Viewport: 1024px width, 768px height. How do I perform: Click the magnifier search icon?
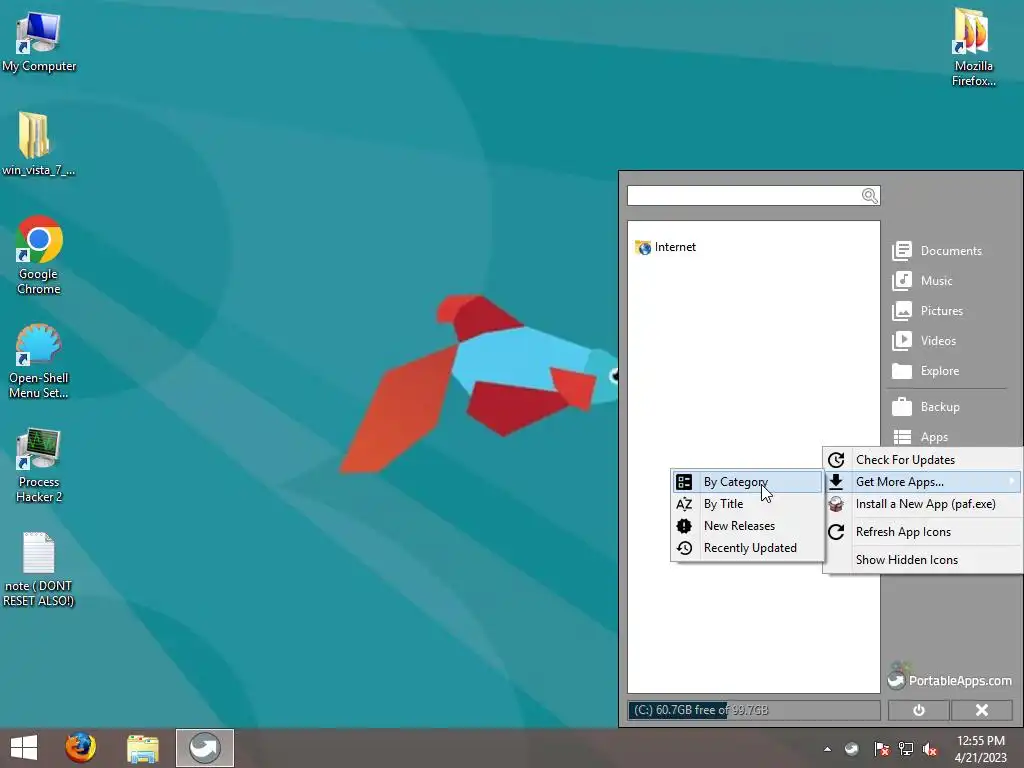tap(869, 195)
